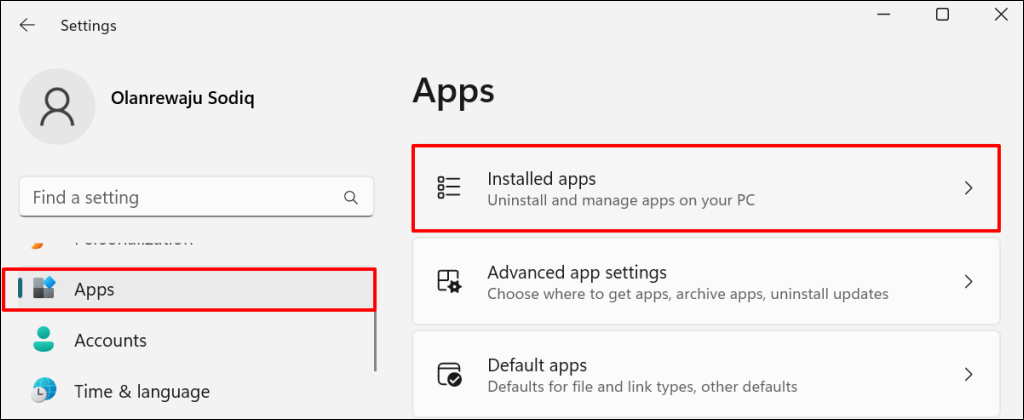
Task: Open Accounts from the sidebar
Action: [110, 340]
